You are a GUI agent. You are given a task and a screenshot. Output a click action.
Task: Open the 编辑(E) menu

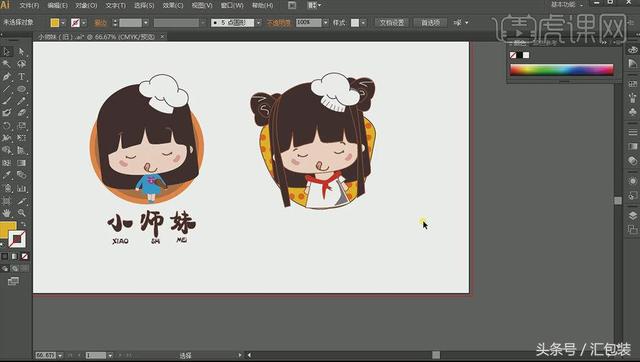click(x=57, y=6)
